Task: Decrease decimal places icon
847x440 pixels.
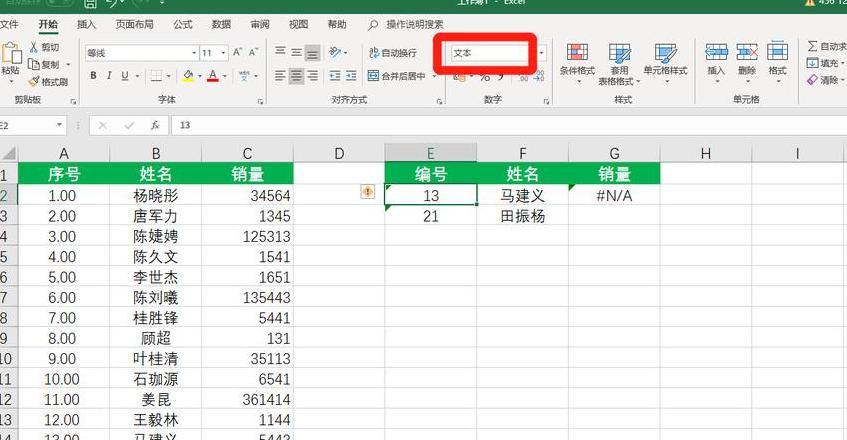Action: click(539, 78)
